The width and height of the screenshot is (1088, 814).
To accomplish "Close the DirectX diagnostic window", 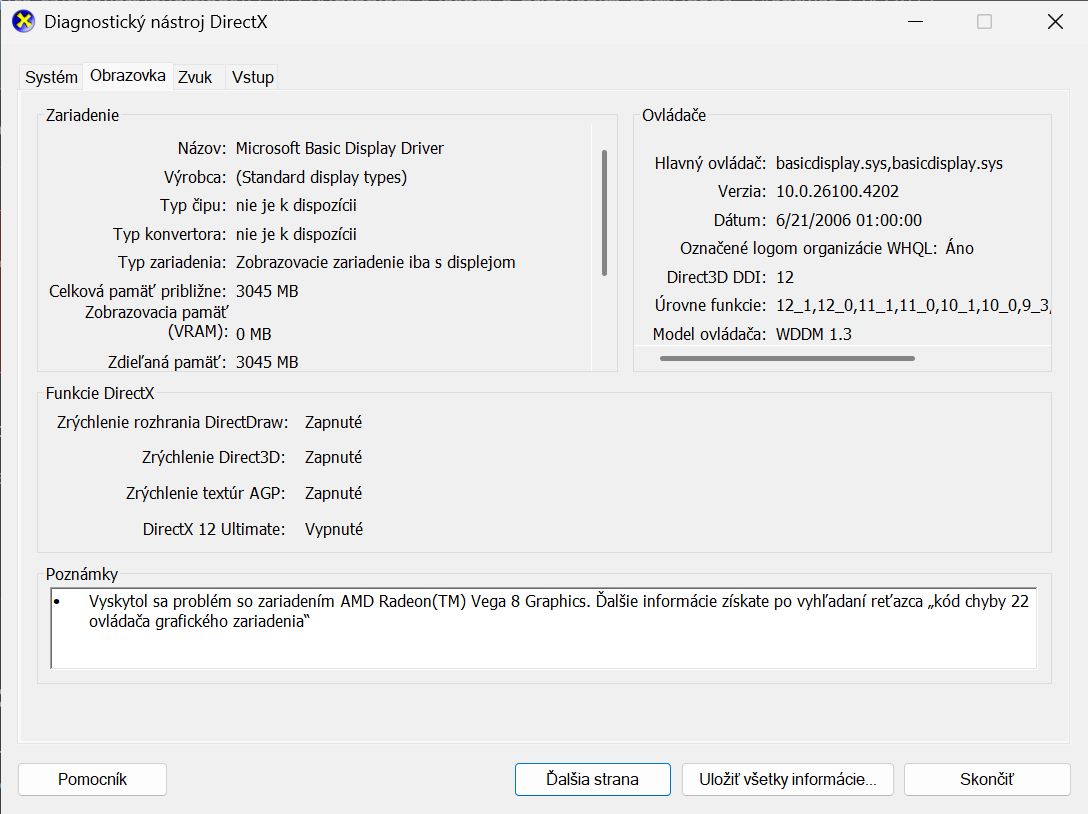I will 1055,22.
